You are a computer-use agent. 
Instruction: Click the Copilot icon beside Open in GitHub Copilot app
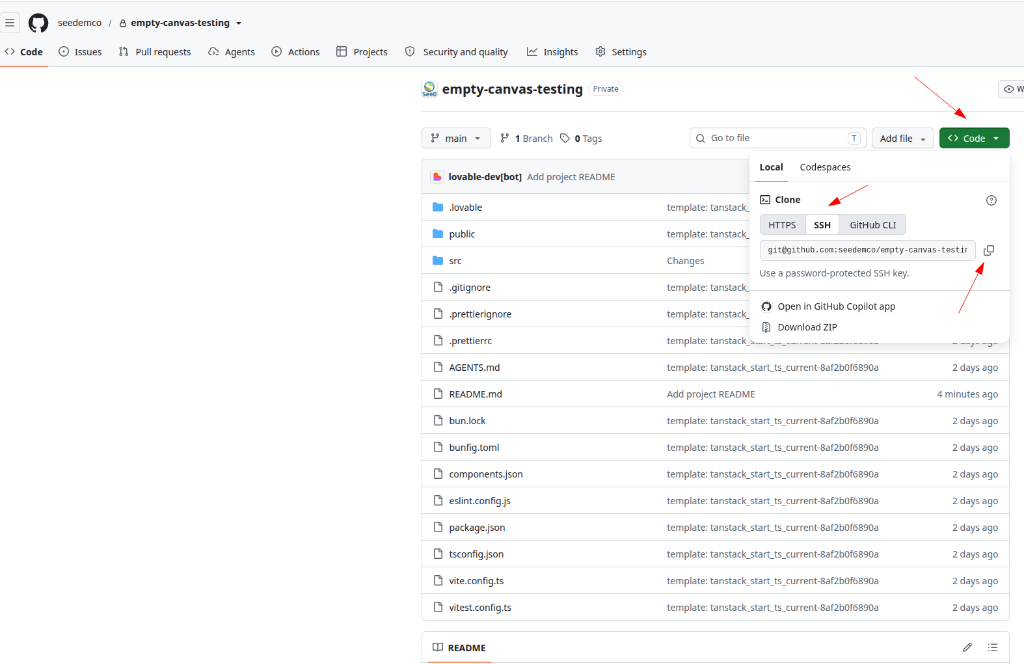coord(766,306)
